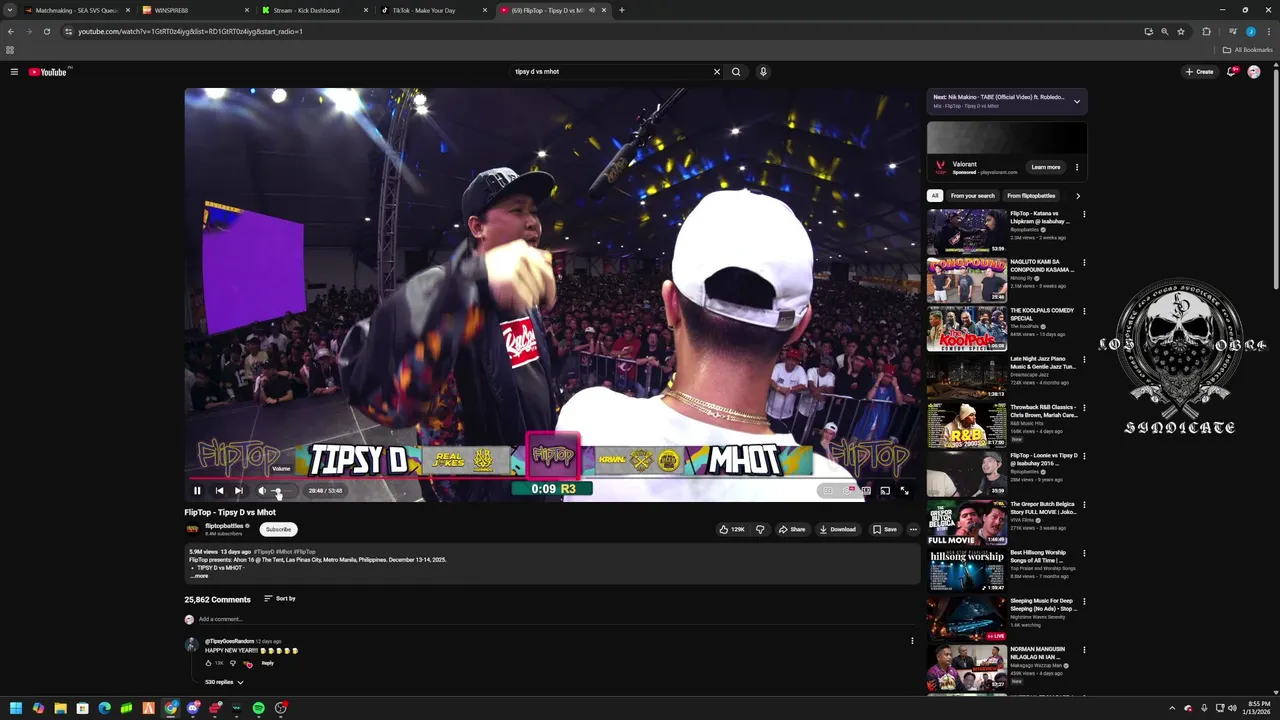Expand the 530 replies thread
Viewport: 1280px width, 720px height.
[x=224, y=682]
